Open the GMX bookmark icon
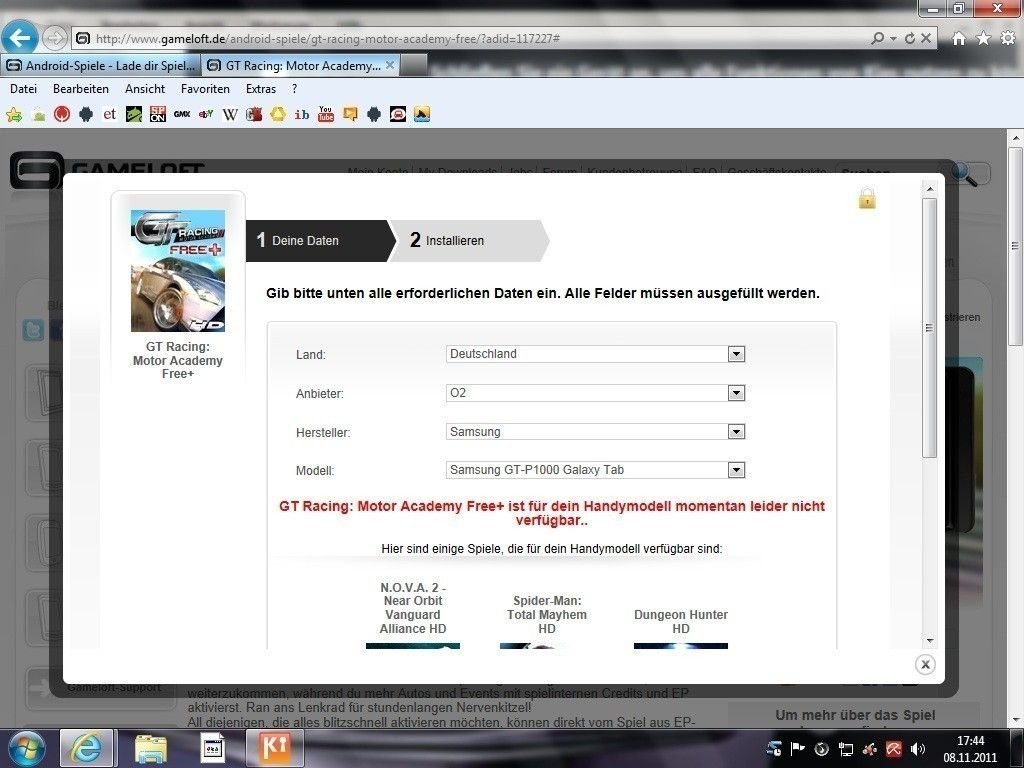Viewport: 1024px width, 768px height. (x=182, y=114)
